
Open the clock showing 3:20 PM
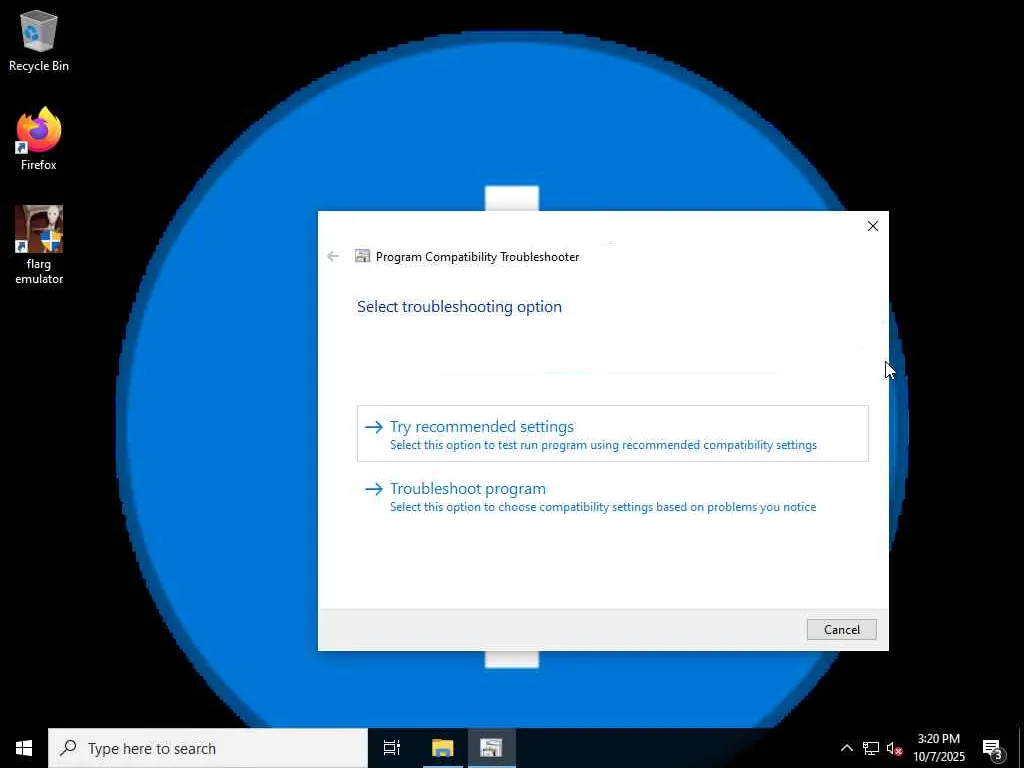938,748
